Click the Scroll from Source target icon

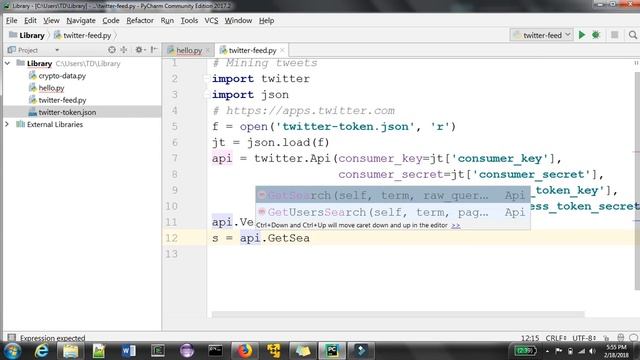[x=111, y=50]
